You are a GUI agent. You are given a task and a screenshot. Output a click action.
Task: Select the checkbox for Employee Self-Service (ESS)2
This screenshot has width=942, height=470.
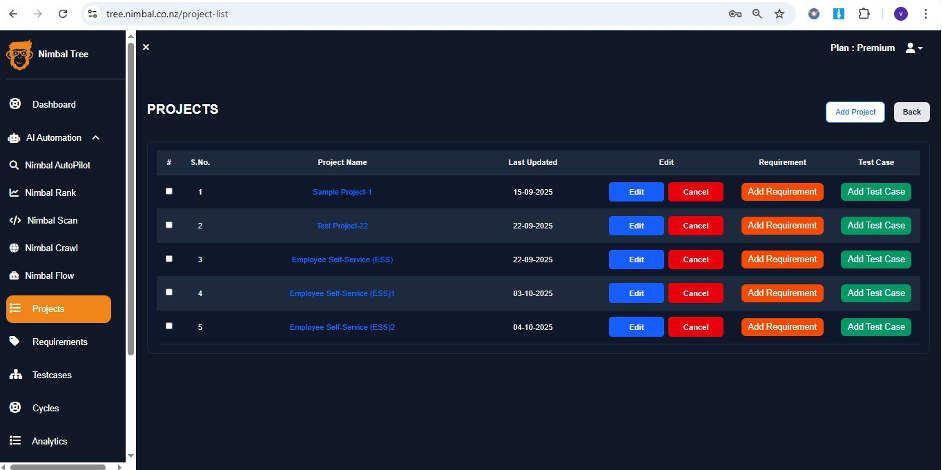click(169, 326)
